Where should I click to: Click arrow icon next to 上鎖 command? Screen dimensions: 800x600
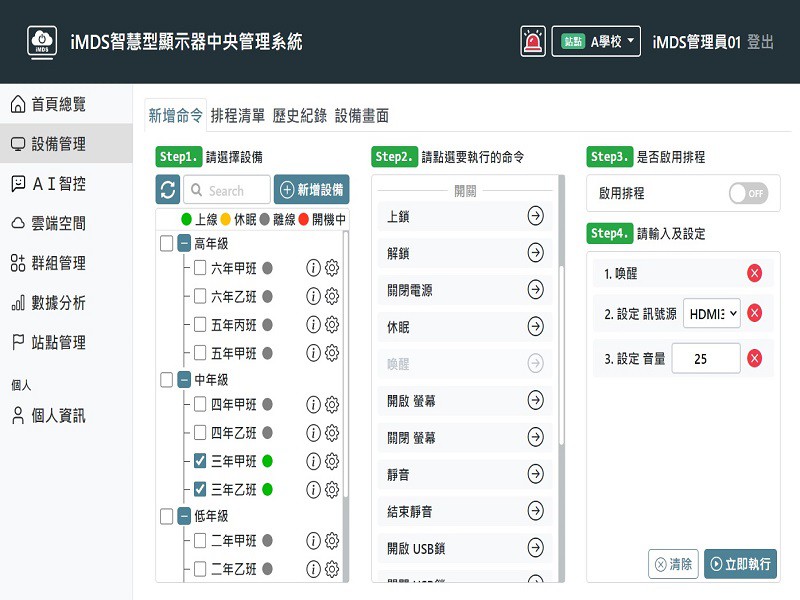click(x=536, y=217)
